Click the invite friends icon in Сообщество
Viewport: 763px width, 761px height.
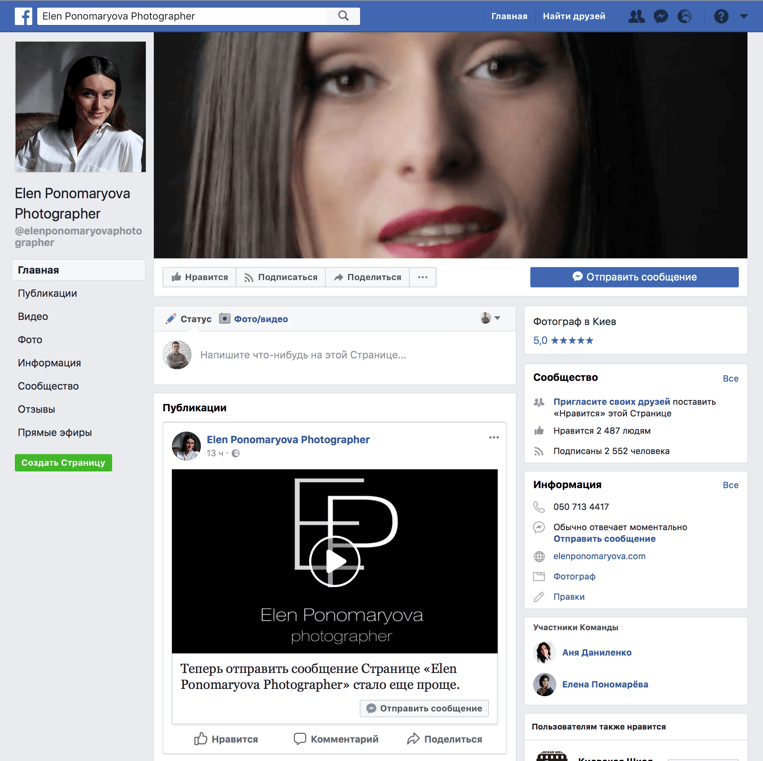539,402
